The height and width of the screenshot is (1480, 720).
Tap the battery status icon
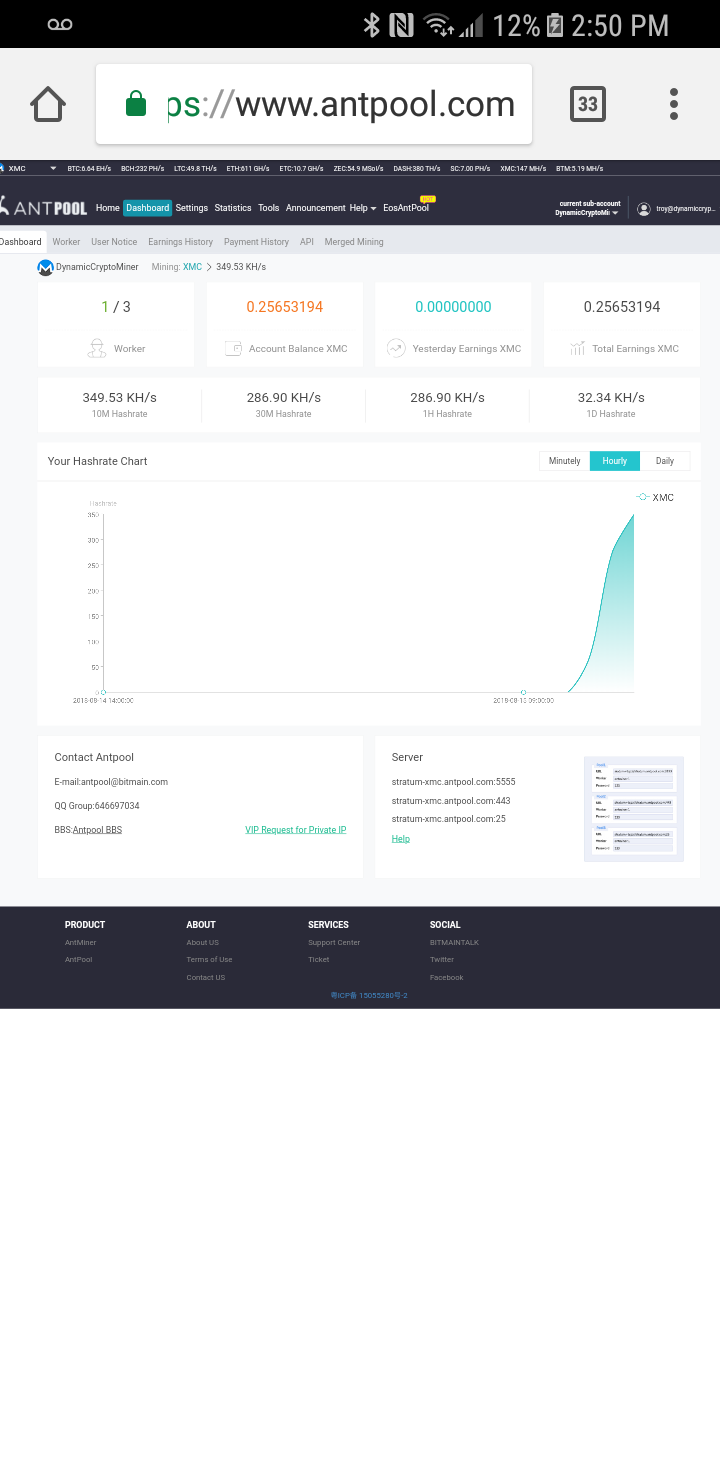click(555, 25)
